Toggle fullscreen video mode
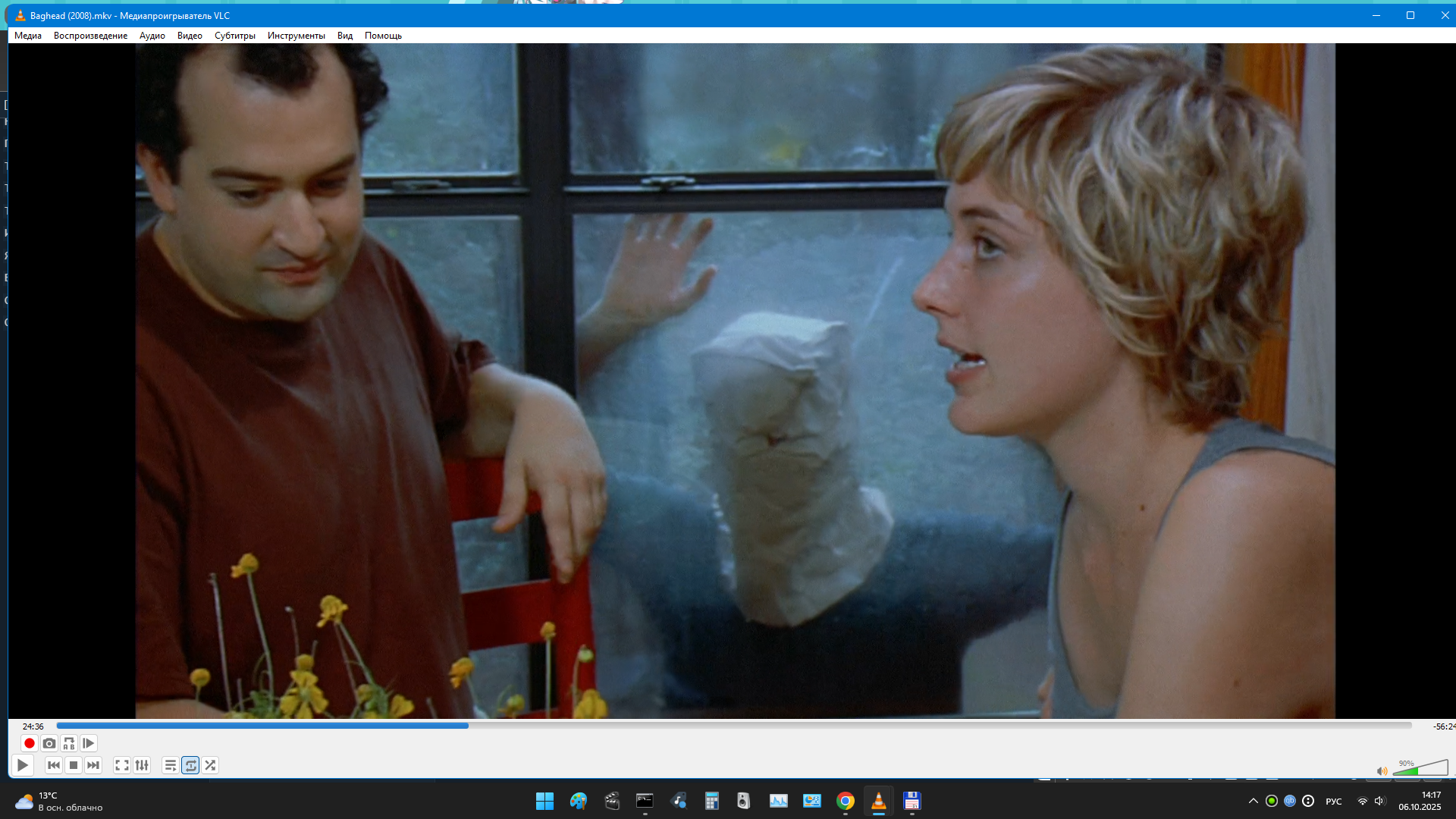The height and width of the screenshot is (819, 1456). pyautogui.click(x=122, y=765)
